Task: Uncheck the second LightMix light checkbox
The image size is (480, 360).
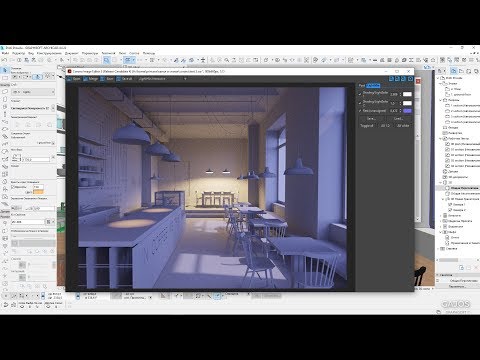Action: pyautogui.click(x=360, y=103)
